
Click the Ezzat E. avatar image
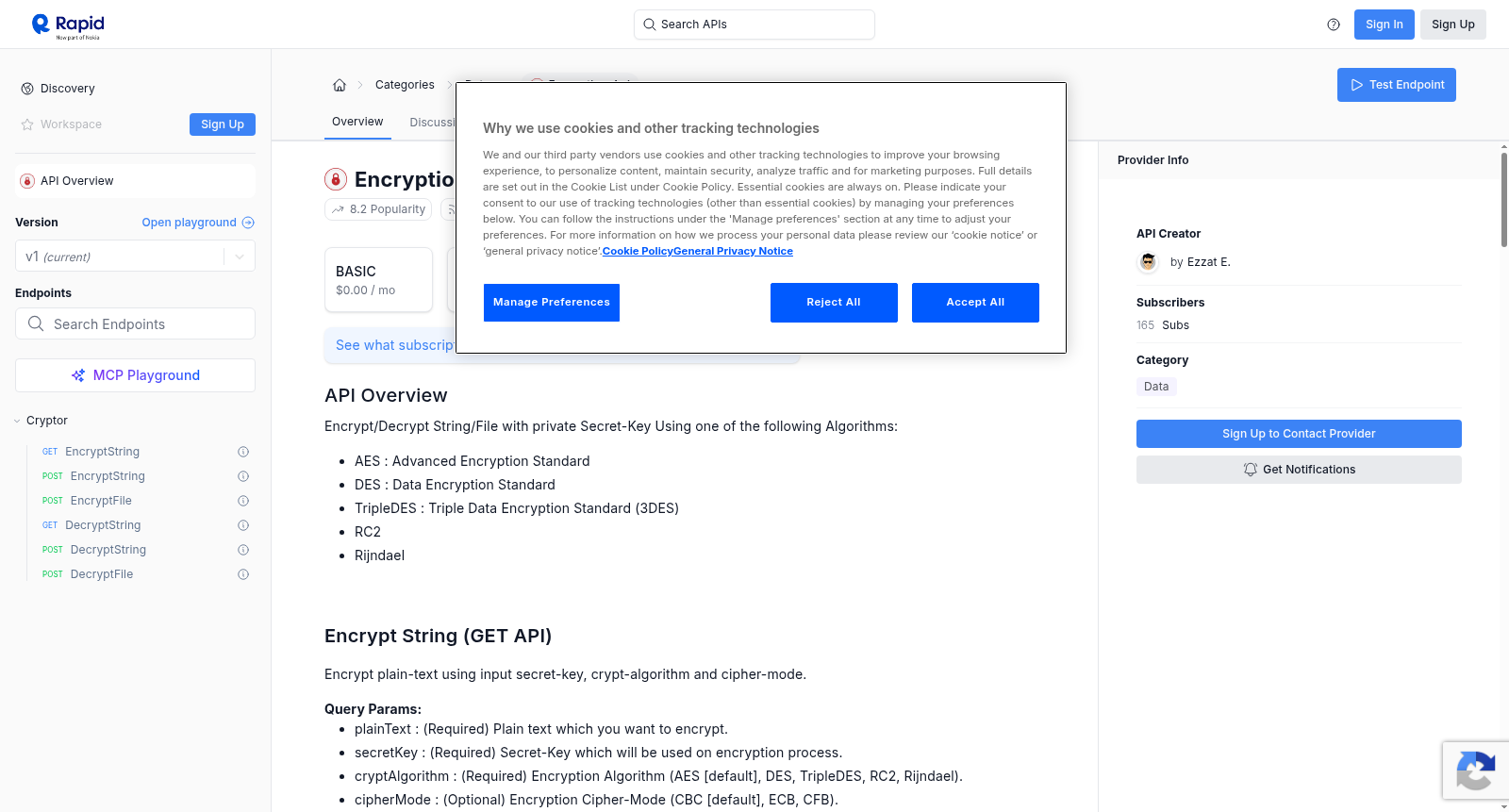click(1148, 262)
